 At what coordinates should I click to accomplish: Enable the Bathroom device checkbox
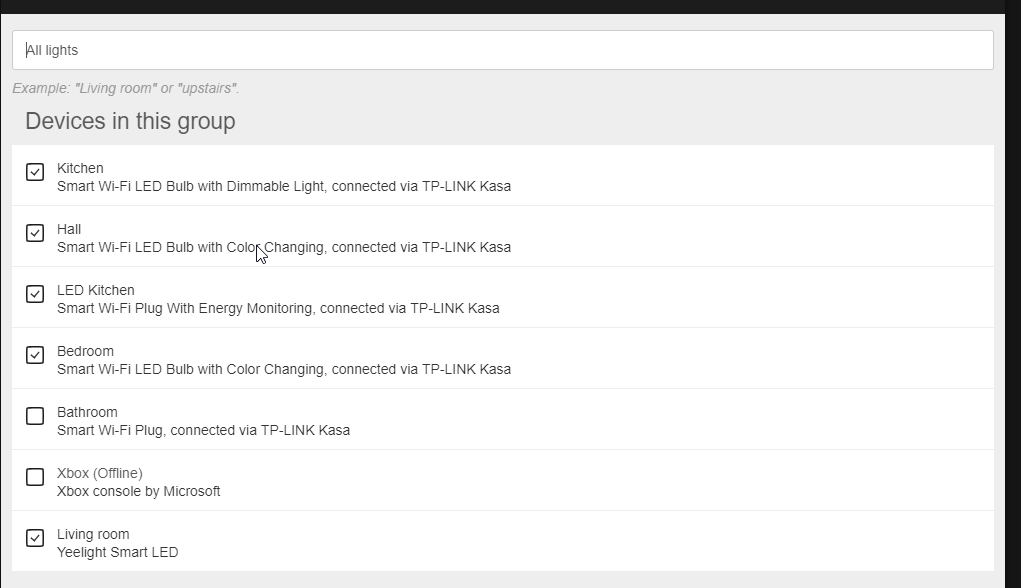point(35,416)
